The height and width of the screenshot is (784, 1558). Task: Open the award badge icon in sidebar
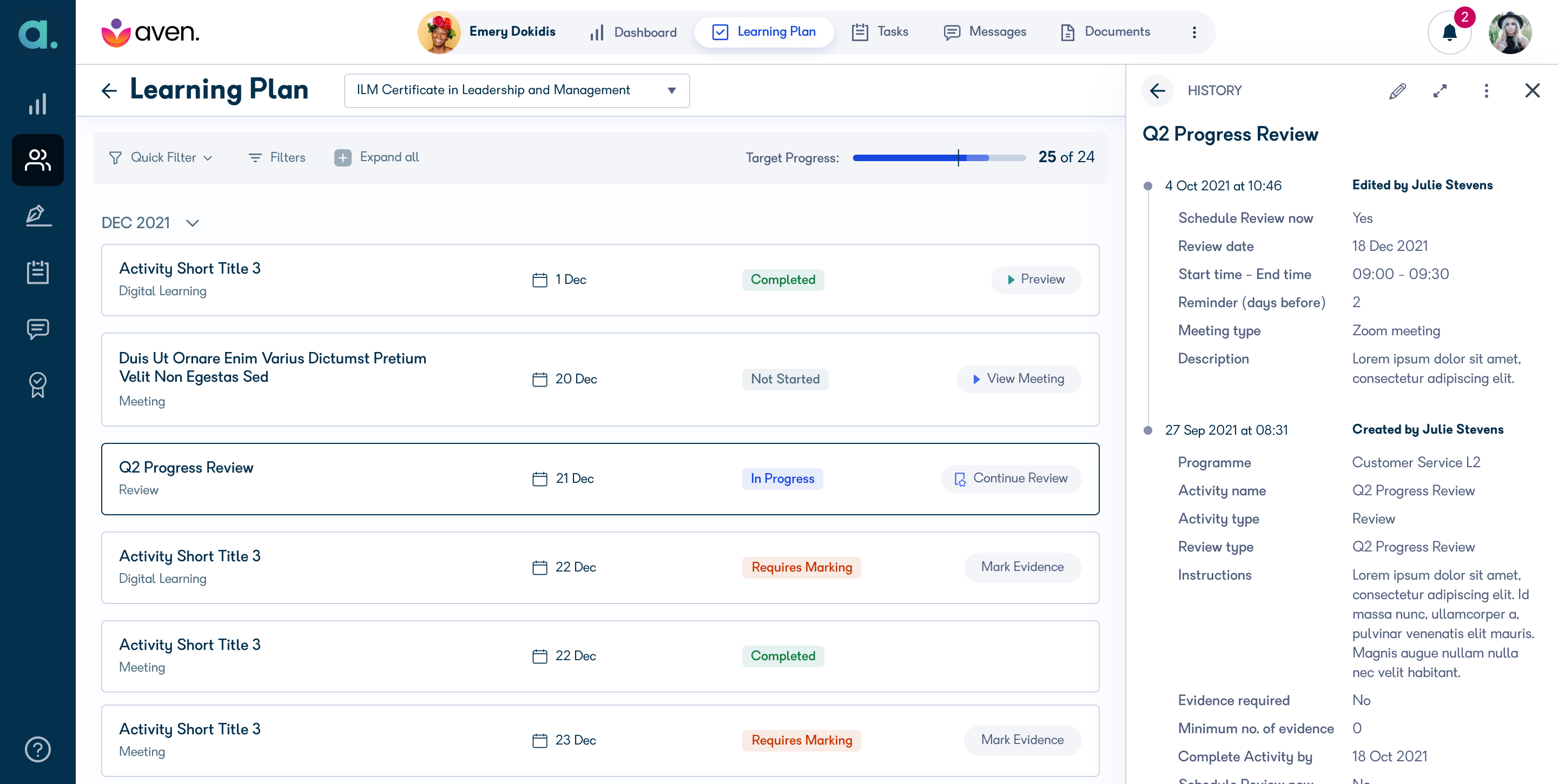point(37,384)
